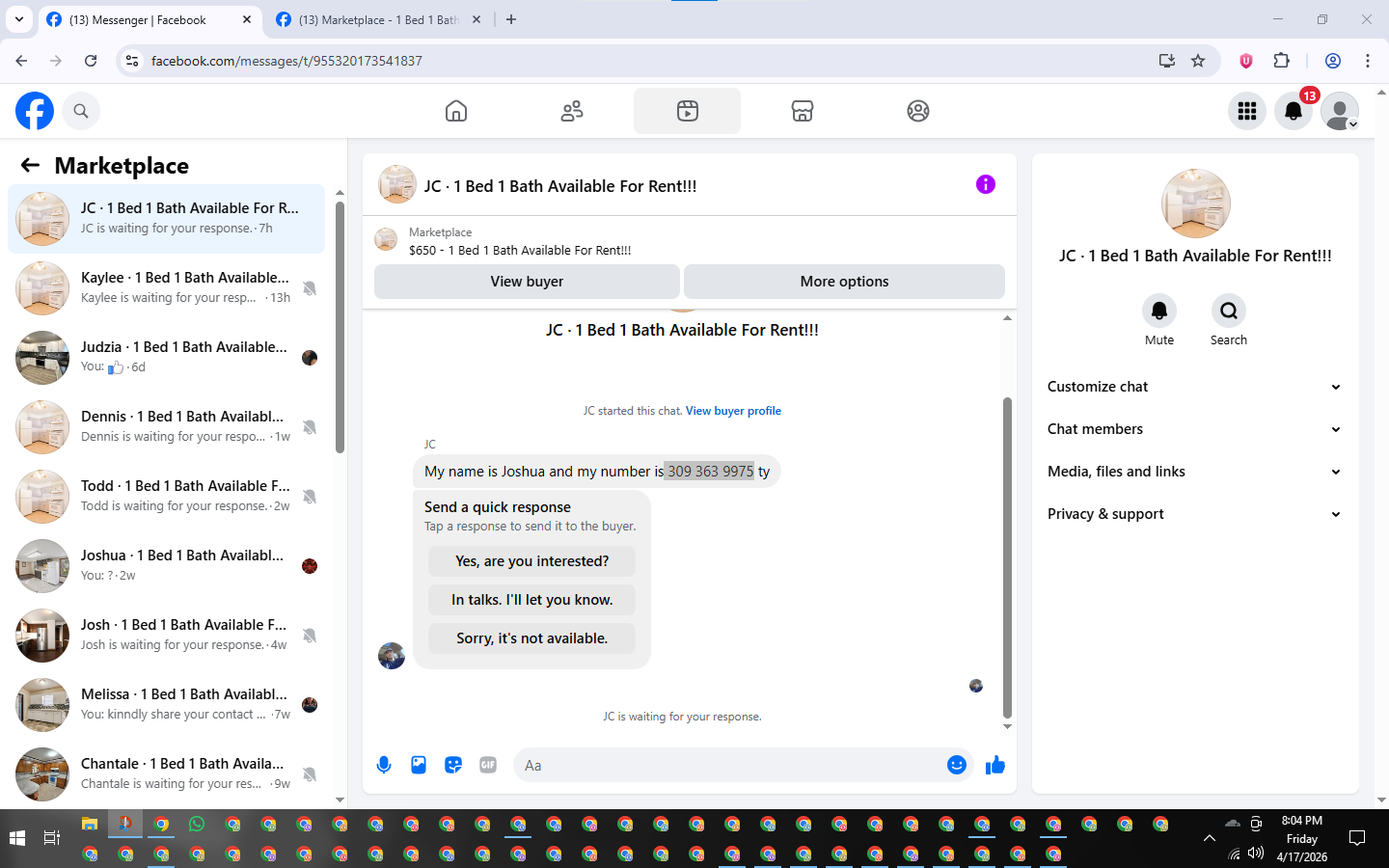Open a new browser tab
The height and width of the screenshot is (868, 1389).
511,19
